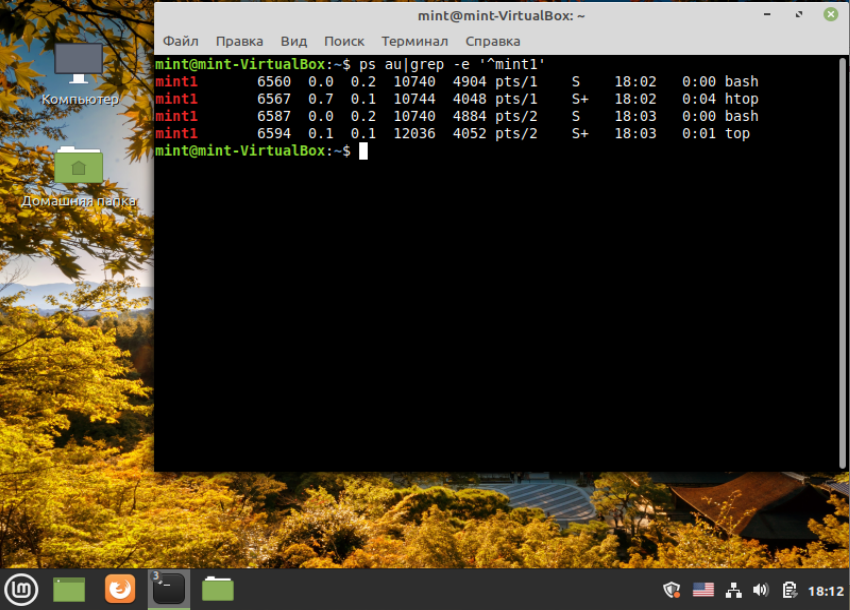Viewport: 850px width, 610px height.
Task: Minimize the terminal window
Action: (x=767, y=15)
